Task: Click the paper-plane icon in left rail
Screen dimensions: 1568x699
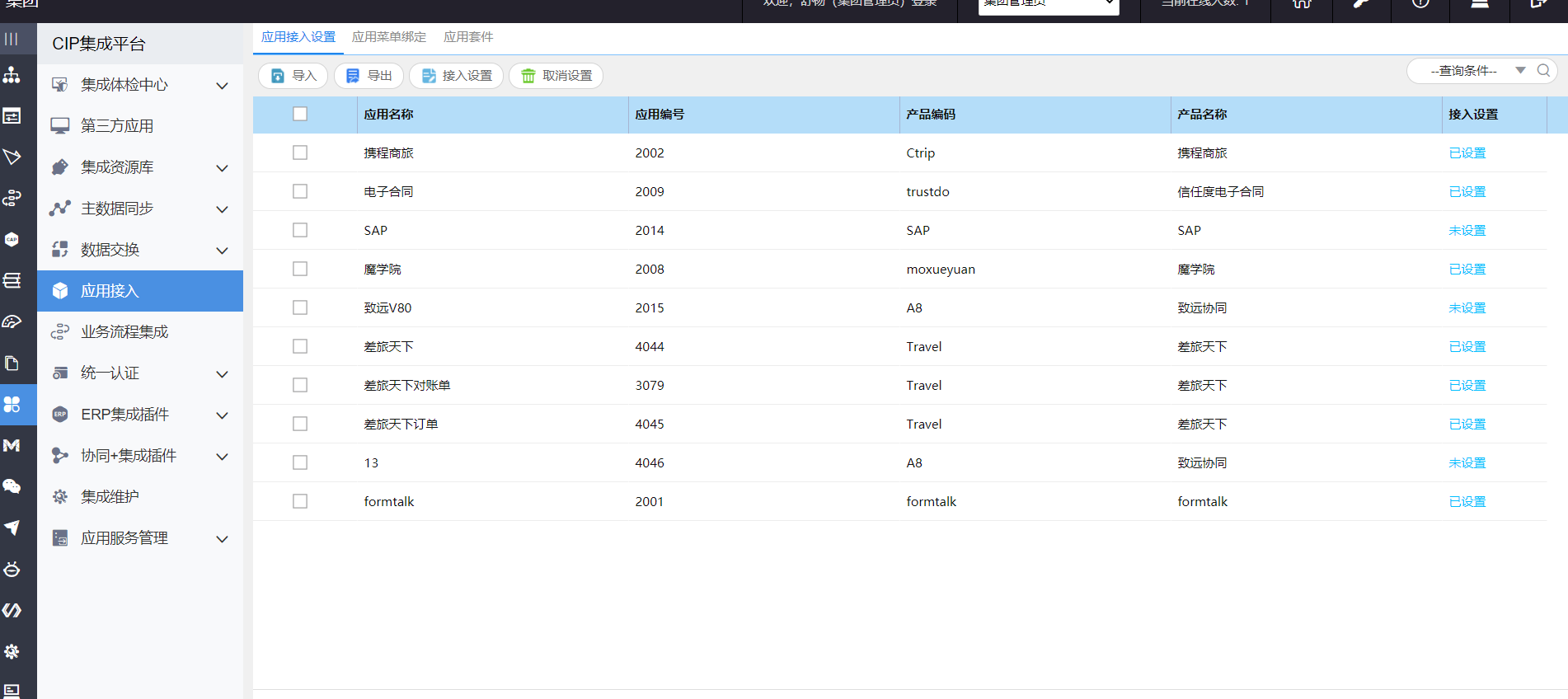Action: point(12,528)
